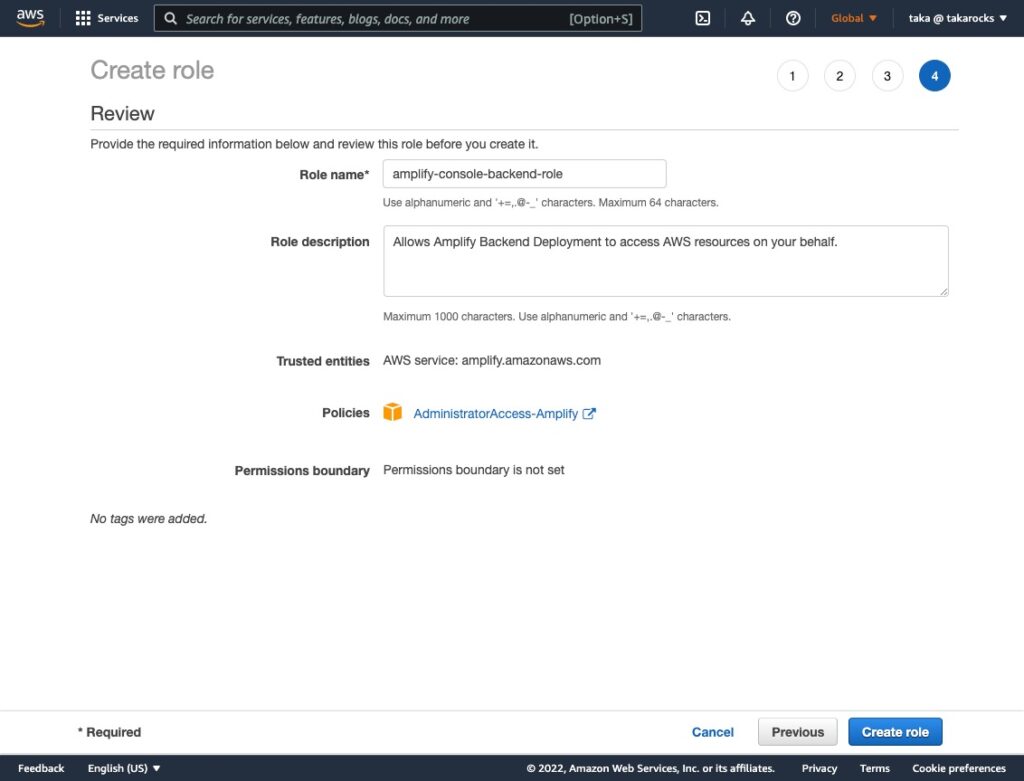This screenshot has height=781, width=1024.
Task: Click the Previous button
Action: tap(797, 732)
